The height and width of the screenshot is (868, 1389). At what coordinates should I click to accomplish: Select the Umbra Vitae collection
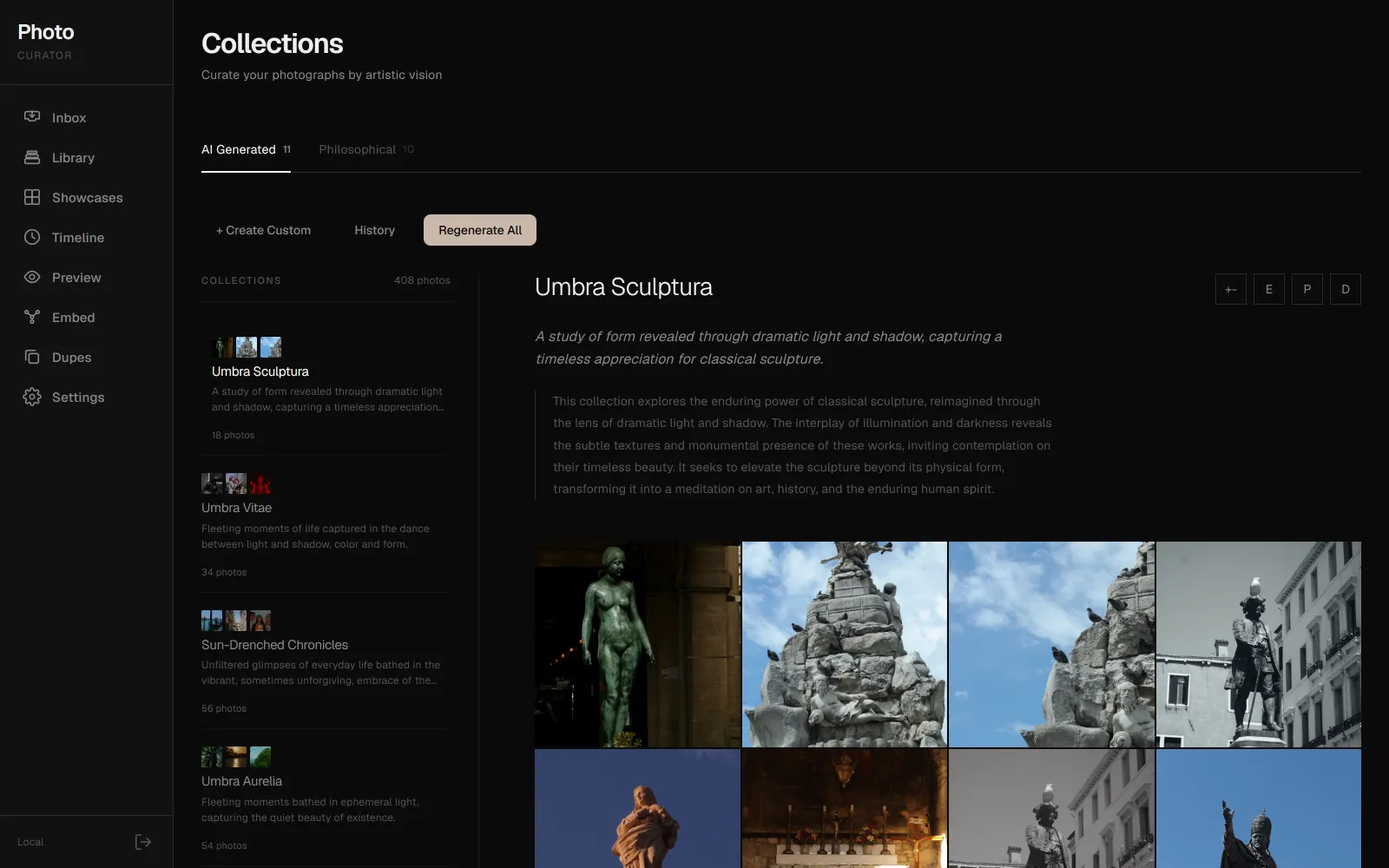point(326,523)
